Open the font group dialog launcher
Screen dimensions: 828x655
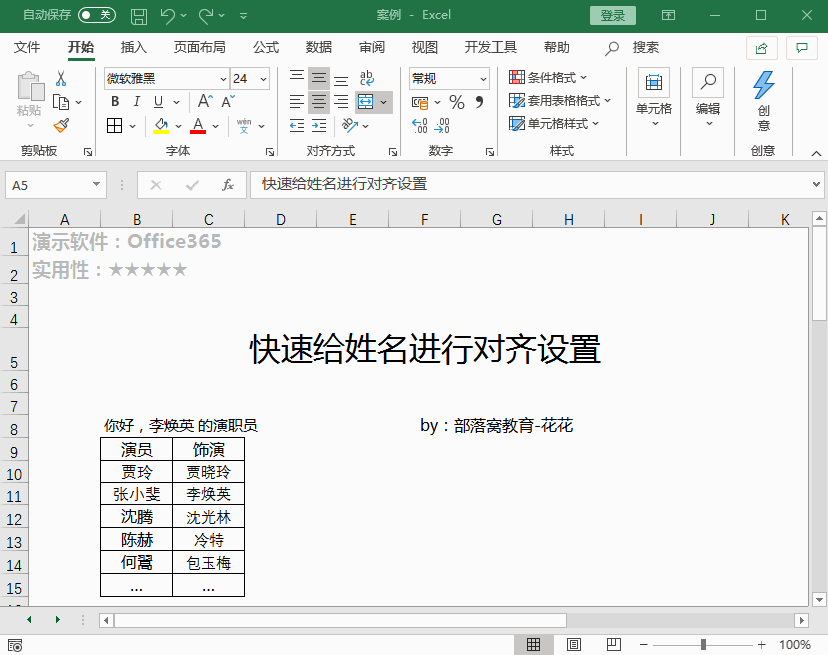pyautogui.click(x=270, y=152)
